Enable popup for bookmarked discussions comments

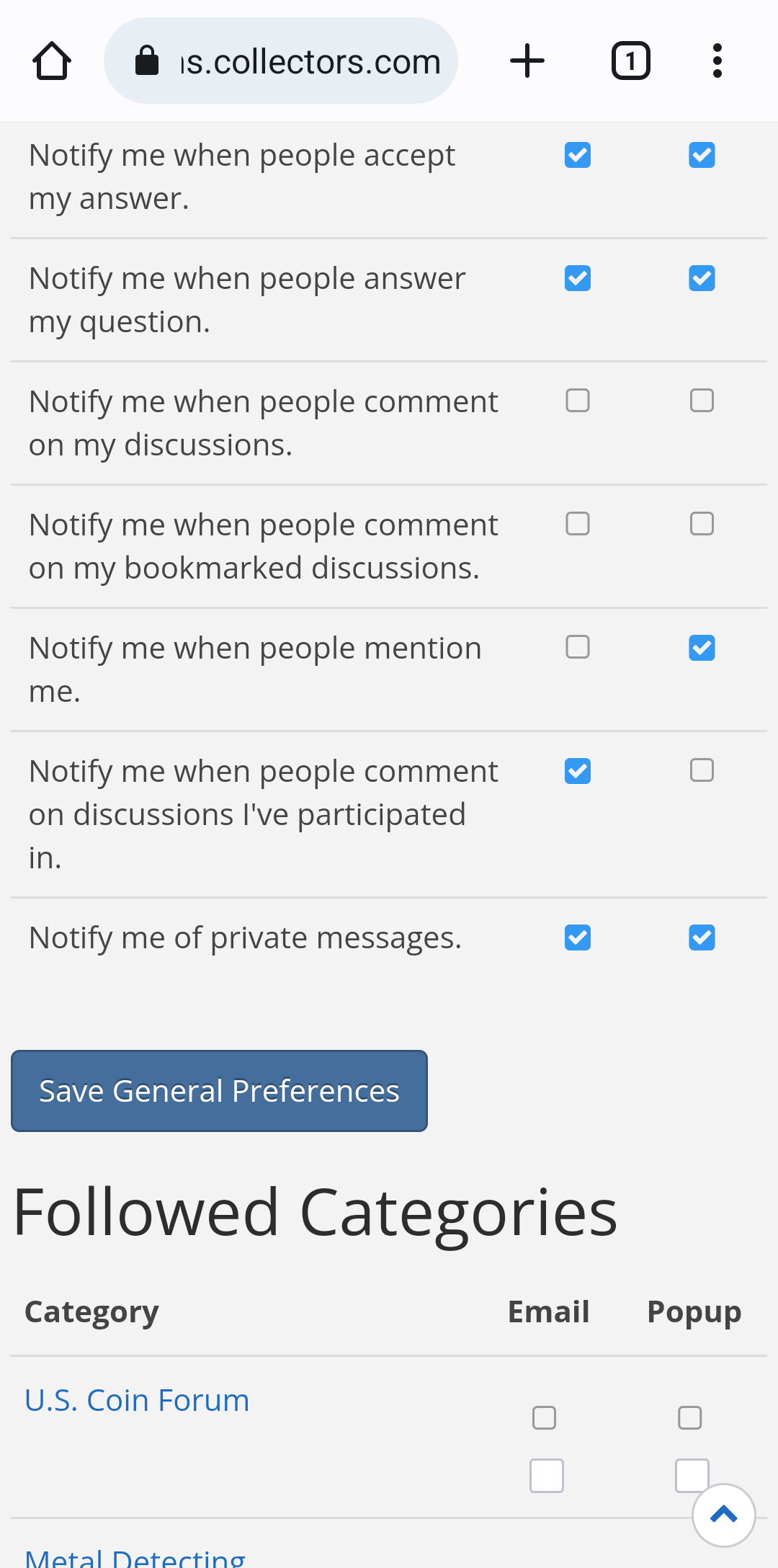click(702, 524)
